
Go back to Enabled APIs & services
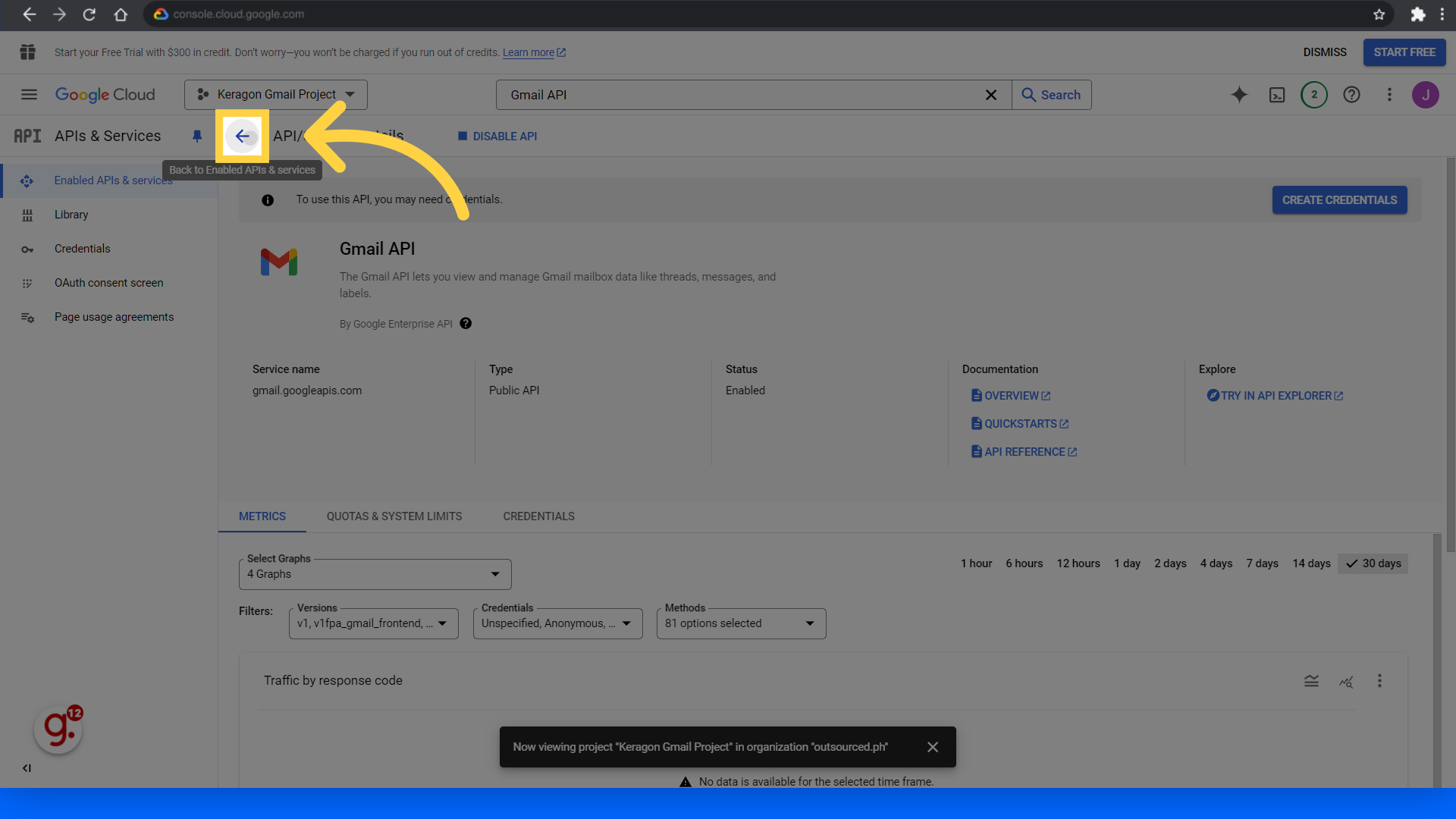point(243,136)
